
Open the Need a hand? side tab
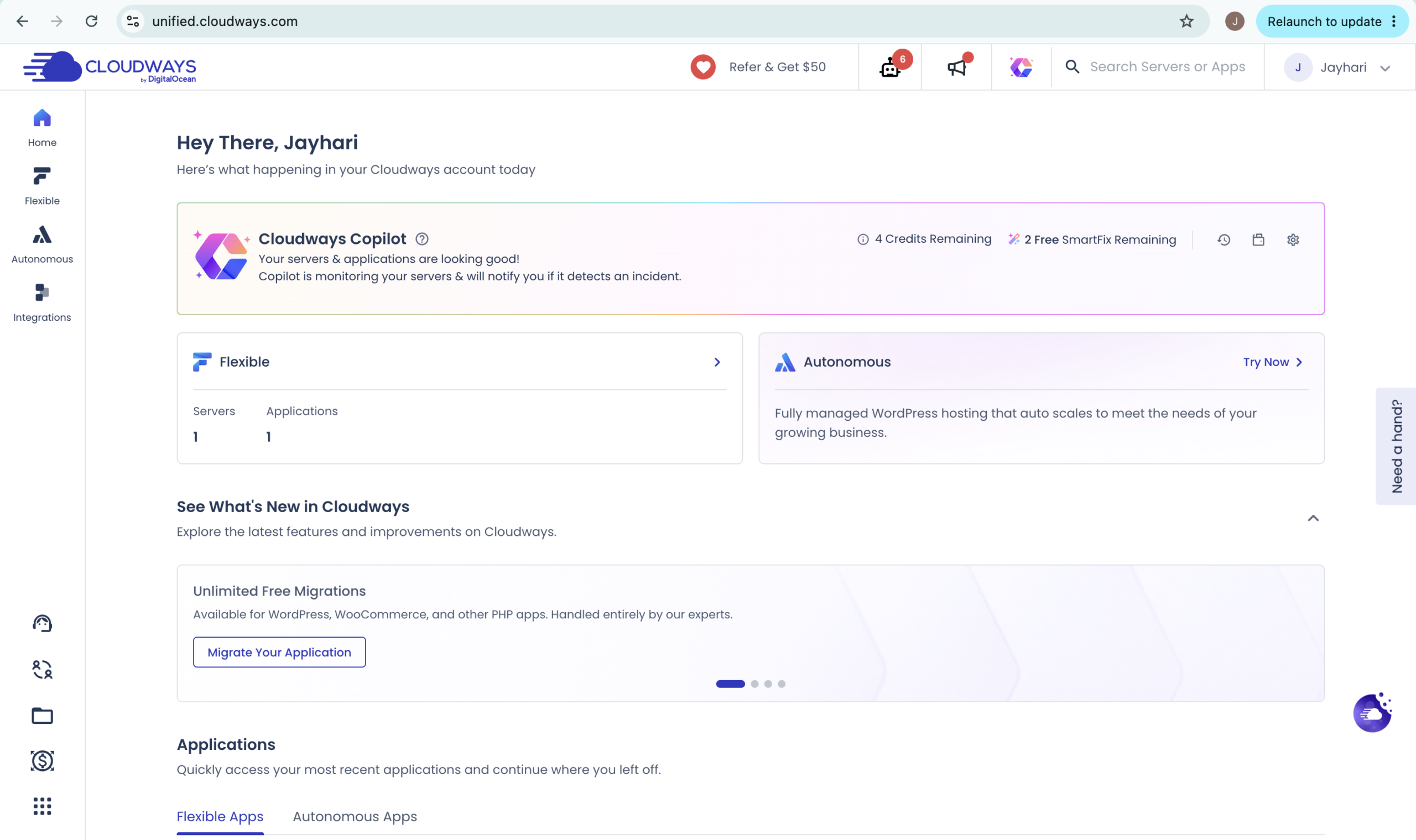tap(1396, 446)
